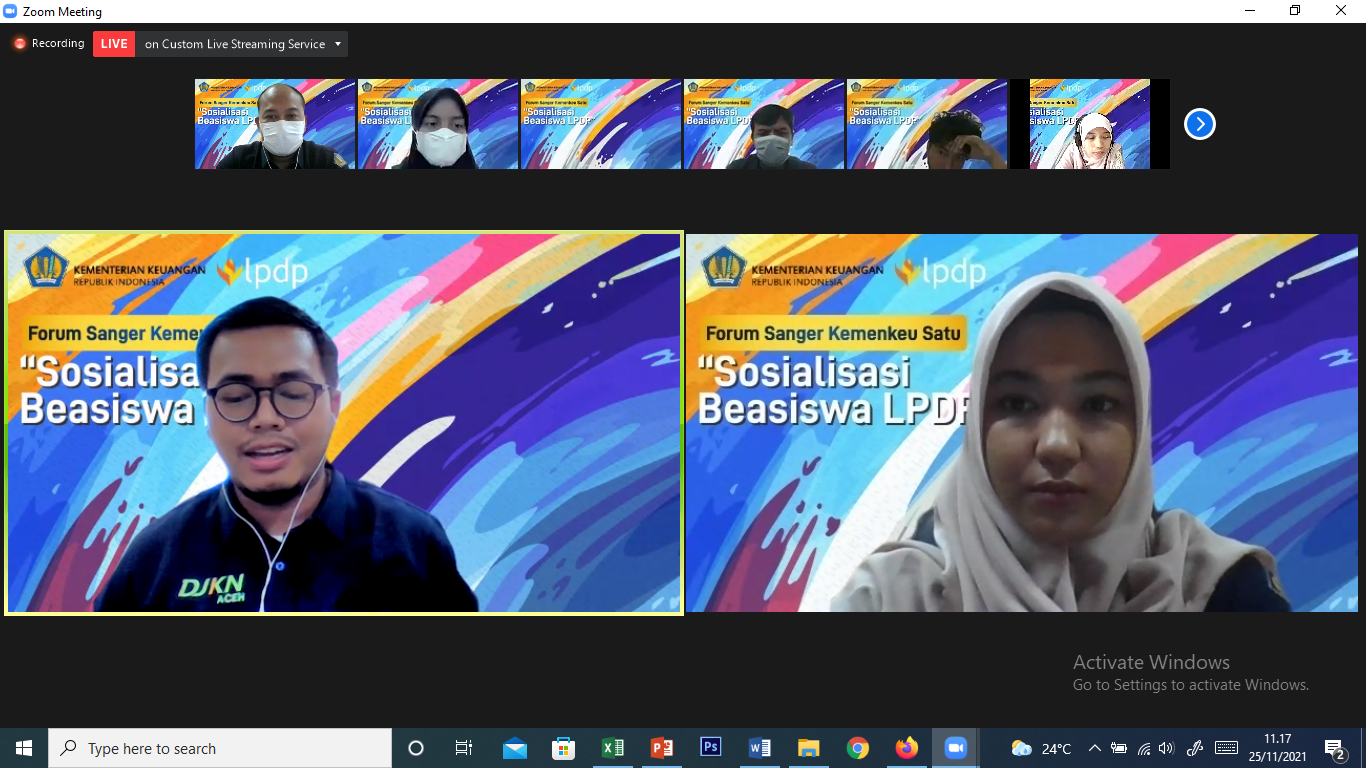Screen dimensions: 1366x768
Task: Expand the Custom Live Streaming Service dropdown
Action: [339, 44]
